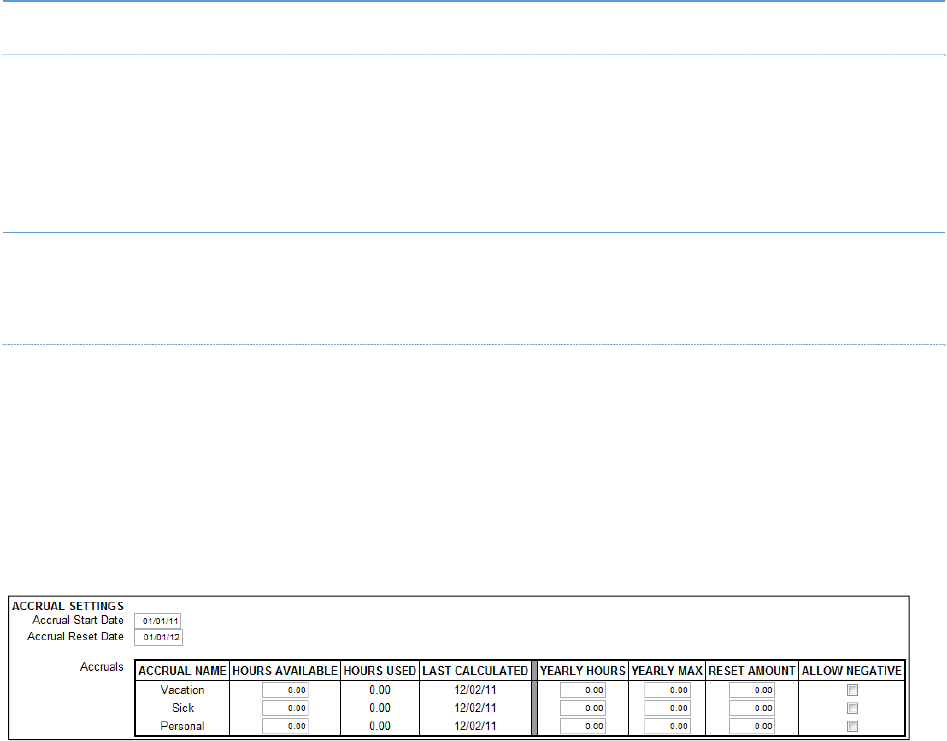Viewport: 947px width, 741px height.
Task: Click the Vacation accrual name
Action: tap(182, 690)
